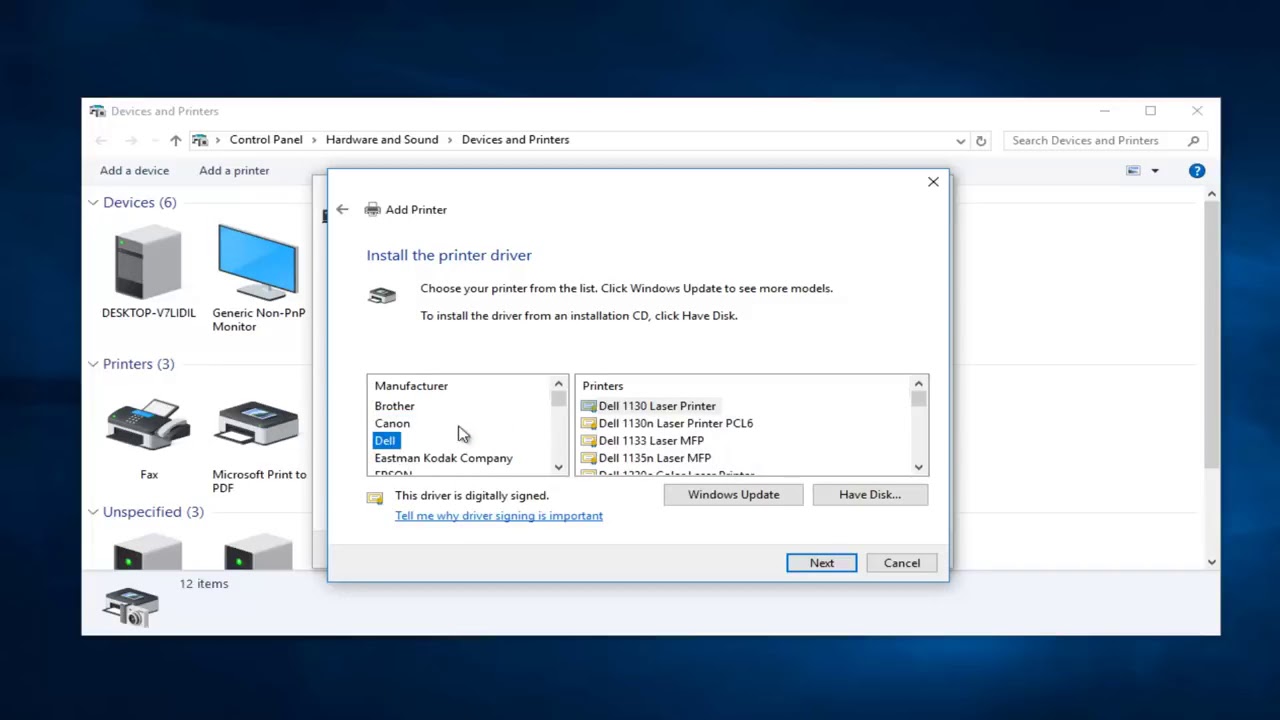Open 'Tell me why driver signing is important' link
This screenshot has width=1280, height=720.
(499, 516)
